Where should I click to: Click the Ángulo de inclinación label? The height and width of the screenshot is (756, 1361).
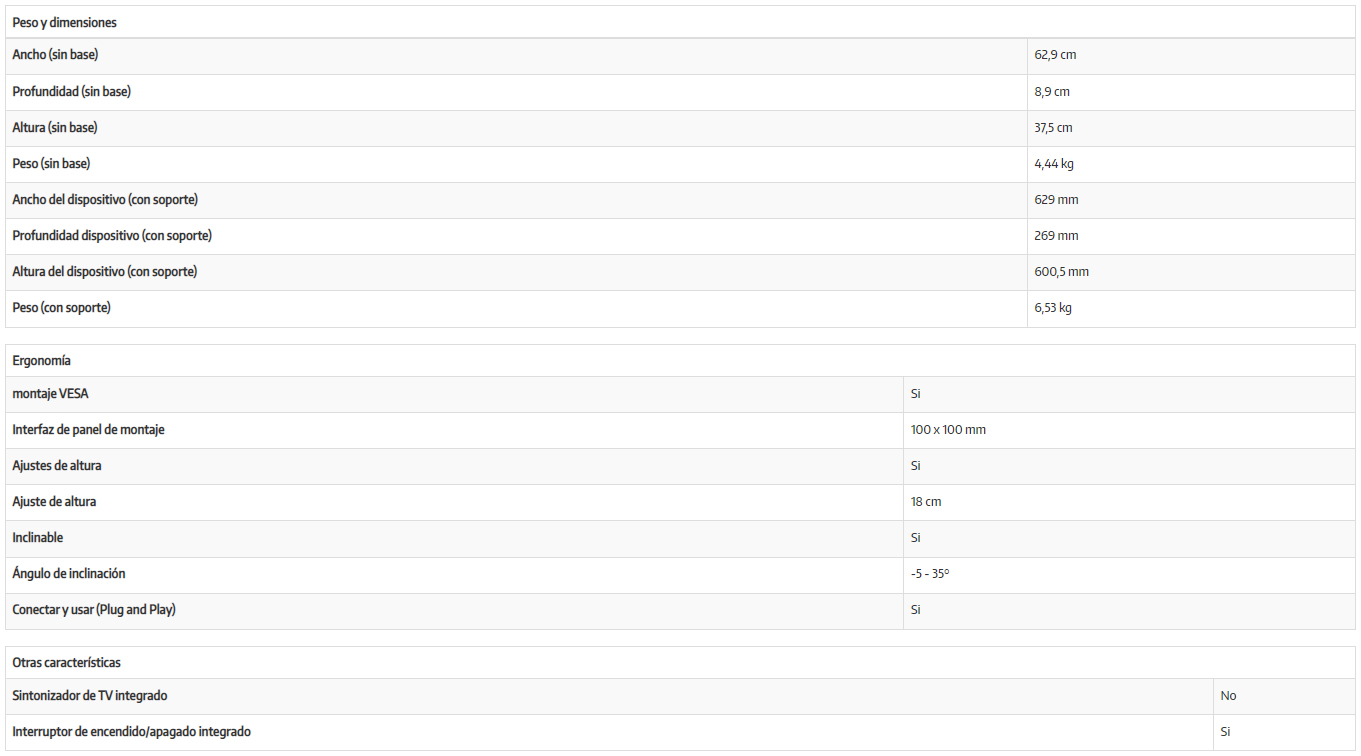tap(69, 573)
